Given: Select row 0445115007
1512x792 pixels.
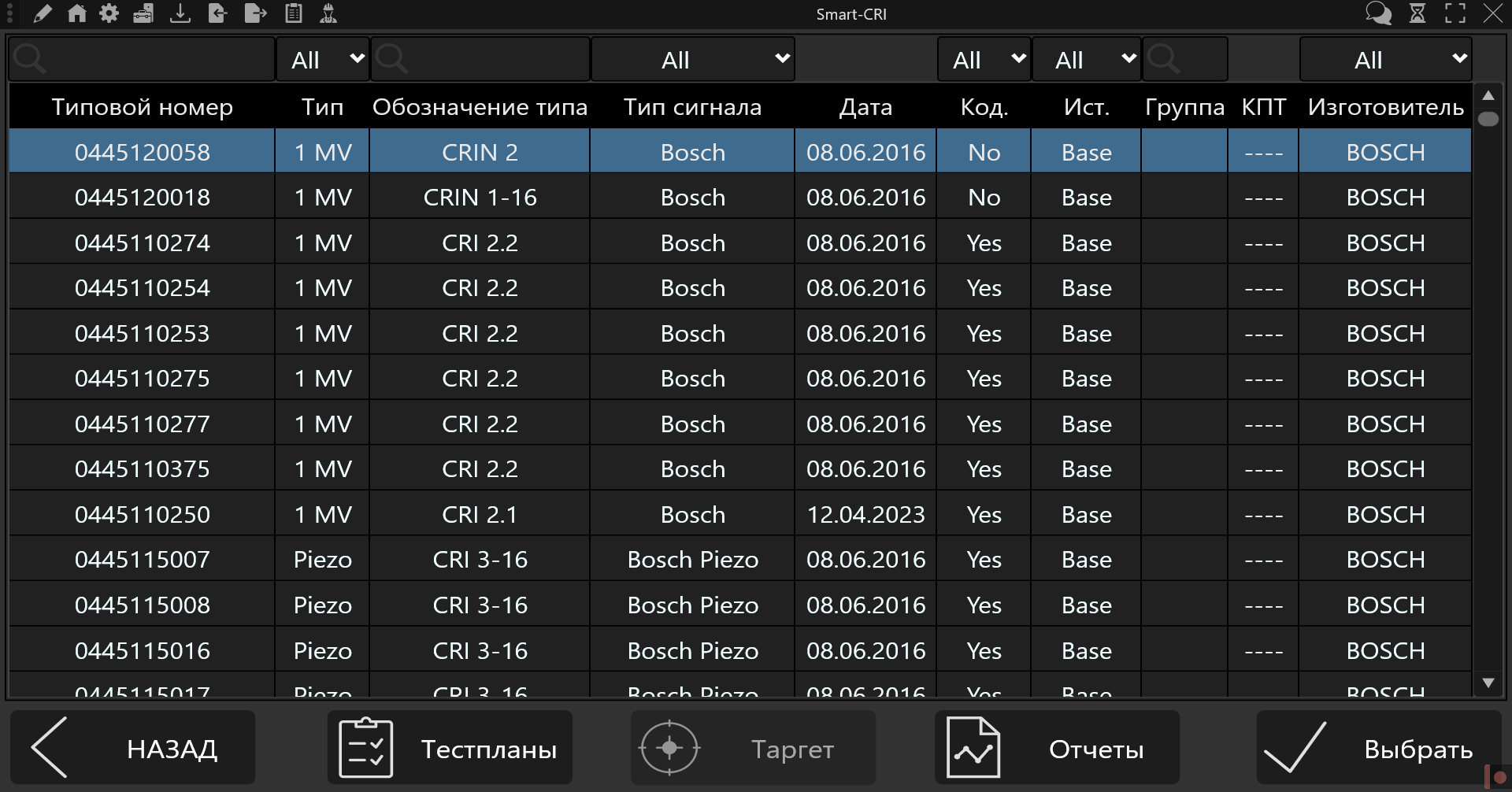Looking at the screenshot, I should coord(740,559).
